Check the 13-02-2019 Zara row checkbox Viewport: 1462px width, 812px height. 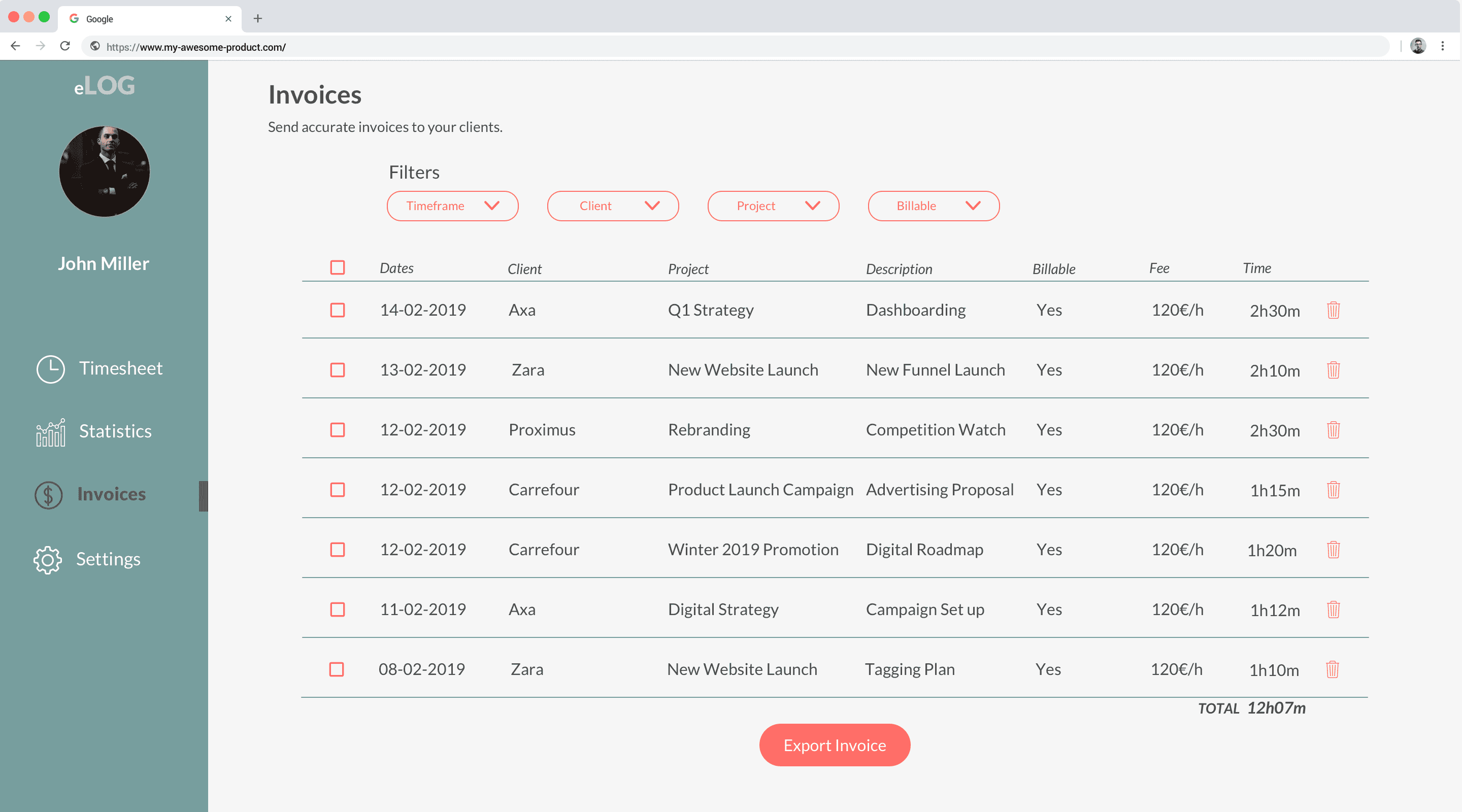click(338, 370)
